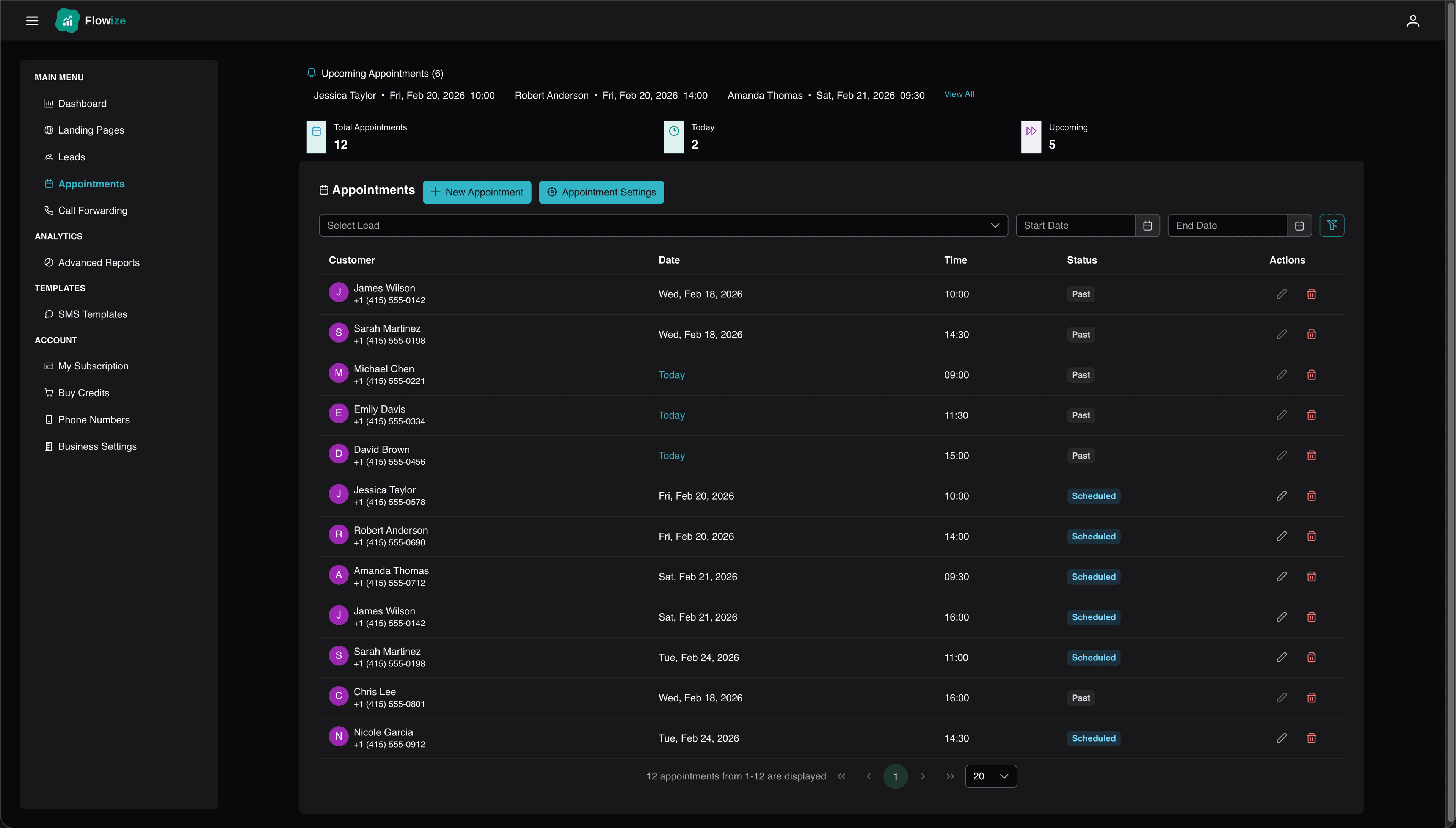The image size is (1456, 828).
Task: Navigate to Leads in the sidebar
Action: point(71,157)
